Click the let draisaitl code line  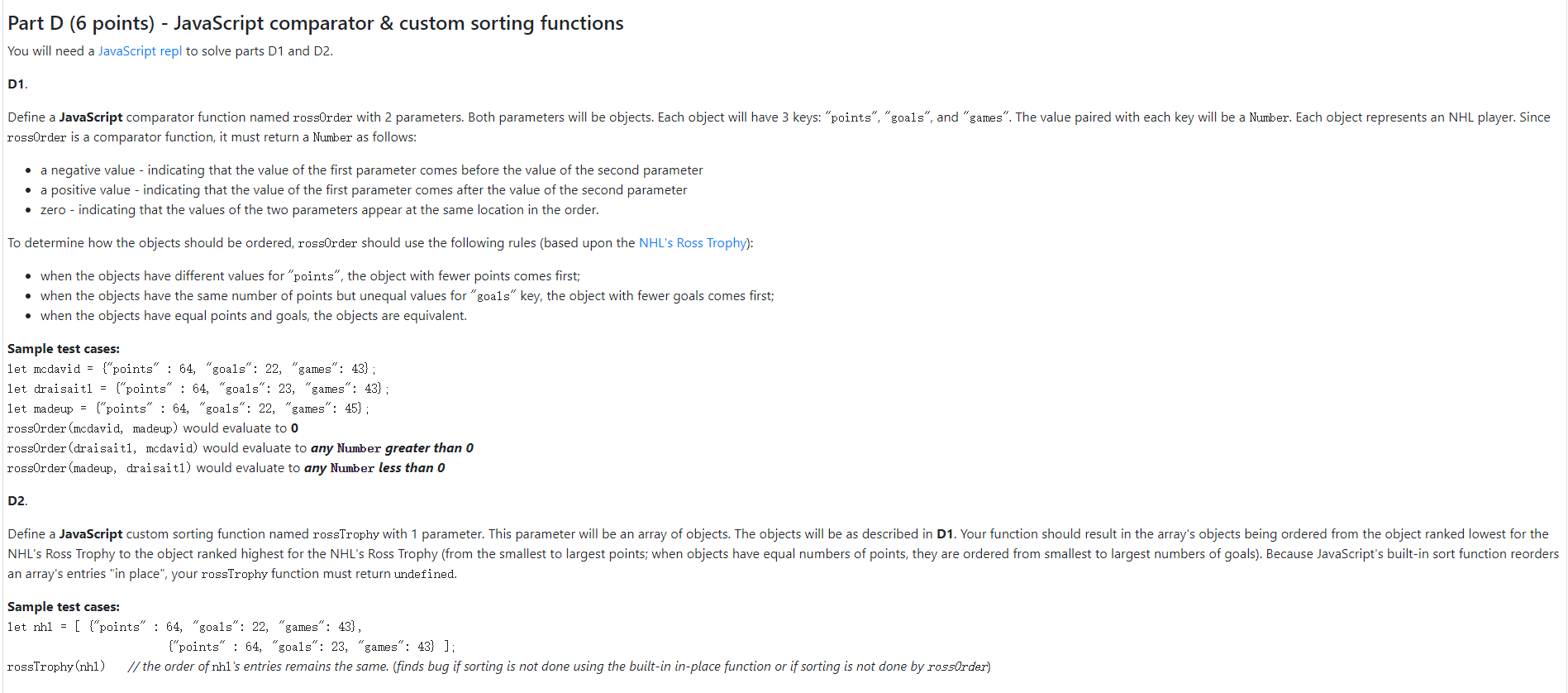pos(198,389)
